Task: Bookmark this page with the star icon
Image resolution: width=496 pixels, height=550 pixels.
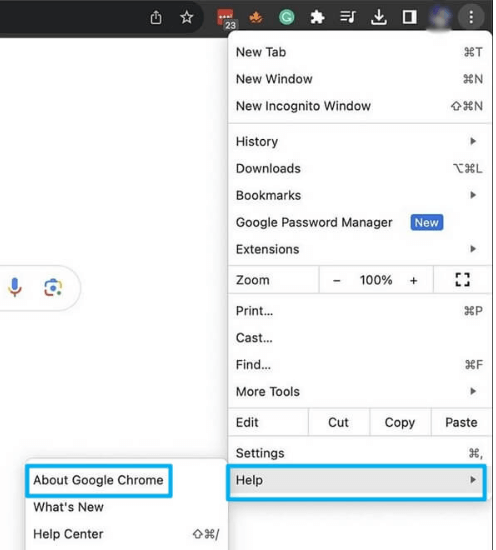Action: point(186,17)
